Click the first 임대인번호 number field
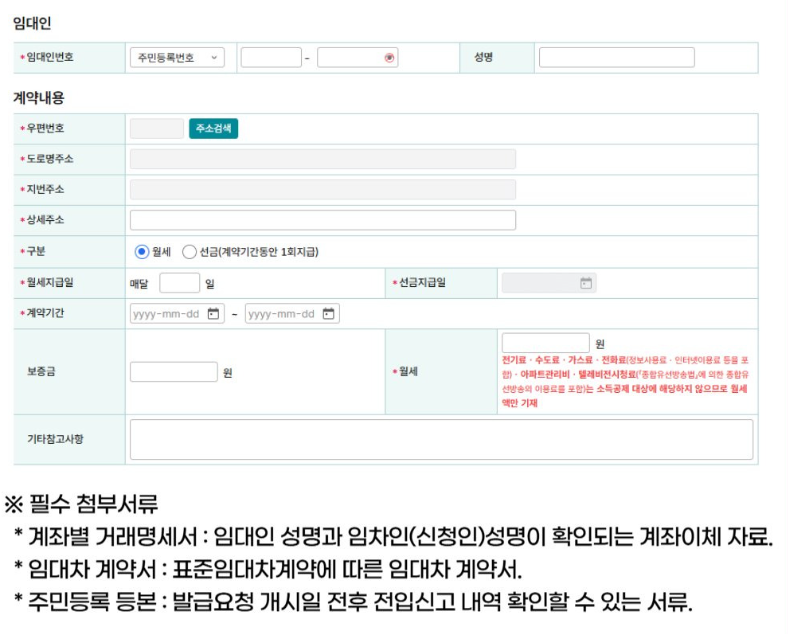The height and width of the screenshot is (634, 788). (x=271, y=57)
